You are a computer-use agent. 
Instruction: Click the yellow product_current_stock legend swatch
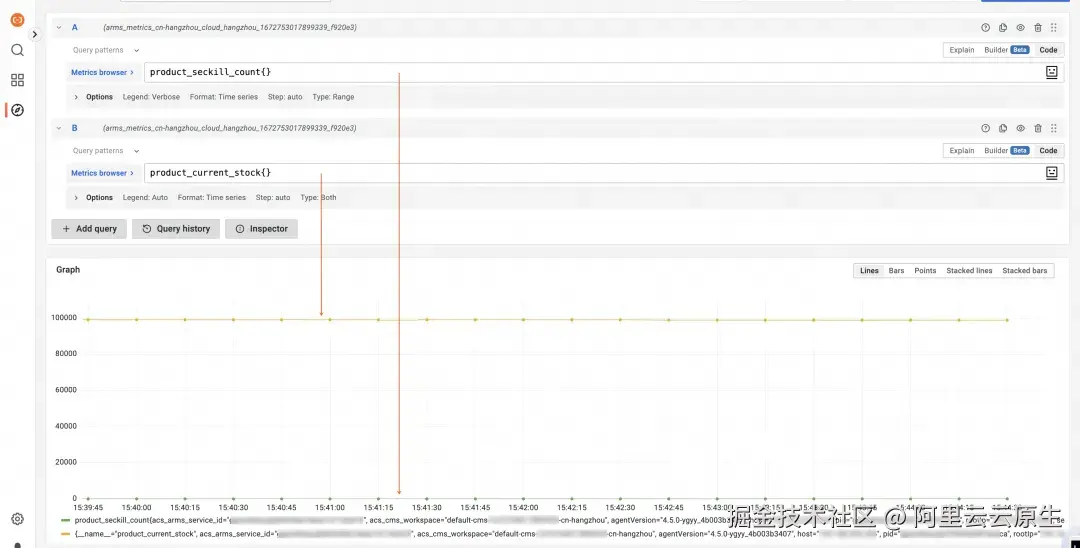[x=65, y=534]
